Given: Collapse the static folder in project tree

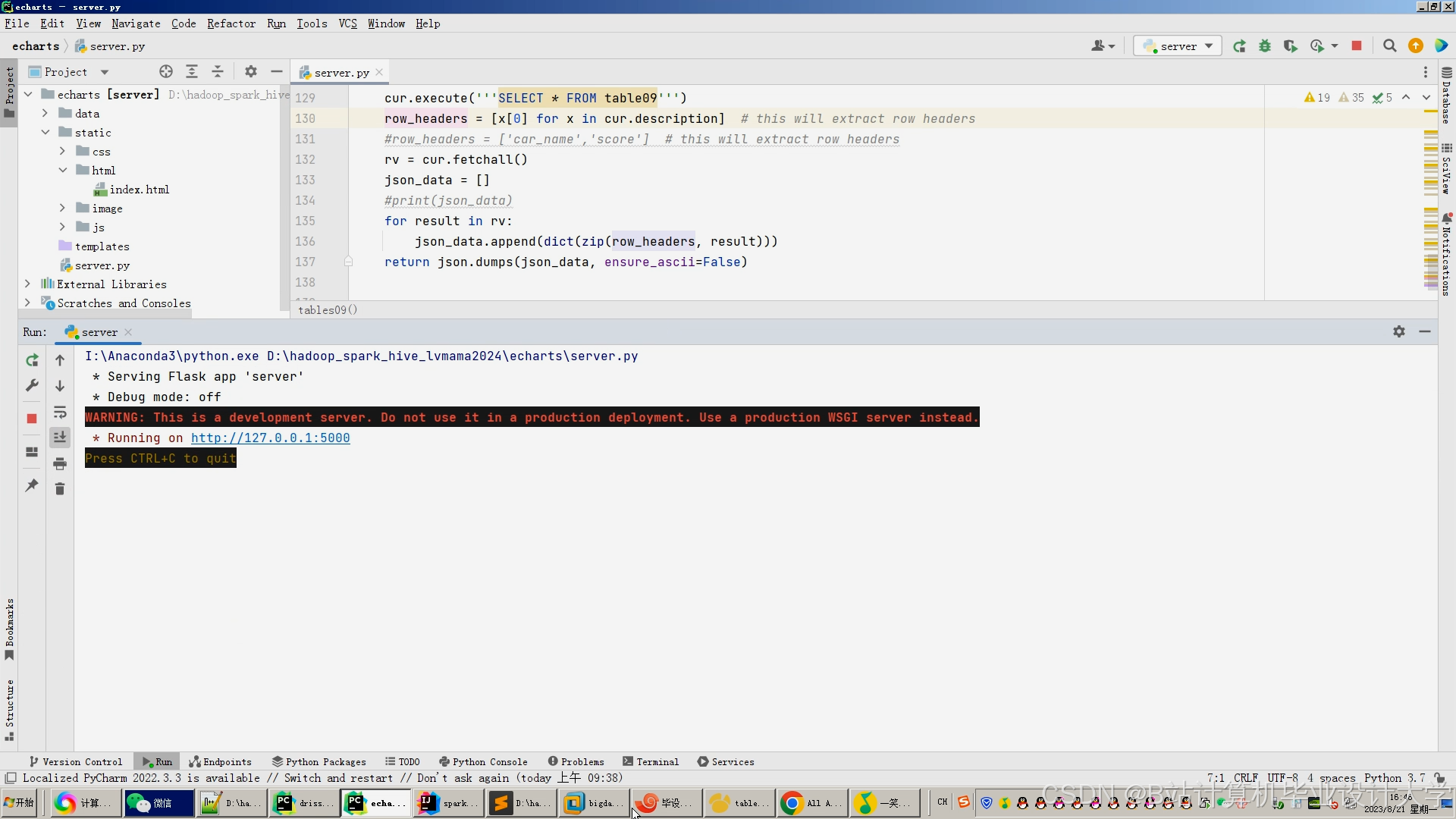Looking at the screenshot, I should coord(45,133).
